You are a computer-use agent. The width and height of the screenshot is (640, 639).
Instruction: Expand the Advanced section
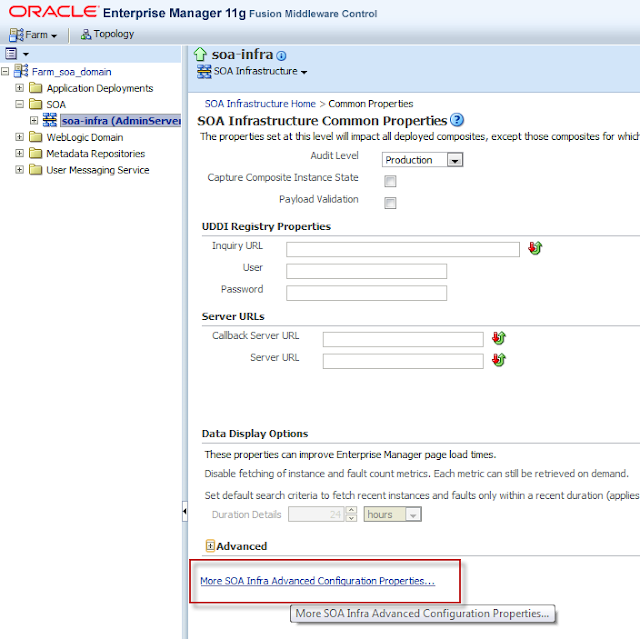(x=210, y=546)
